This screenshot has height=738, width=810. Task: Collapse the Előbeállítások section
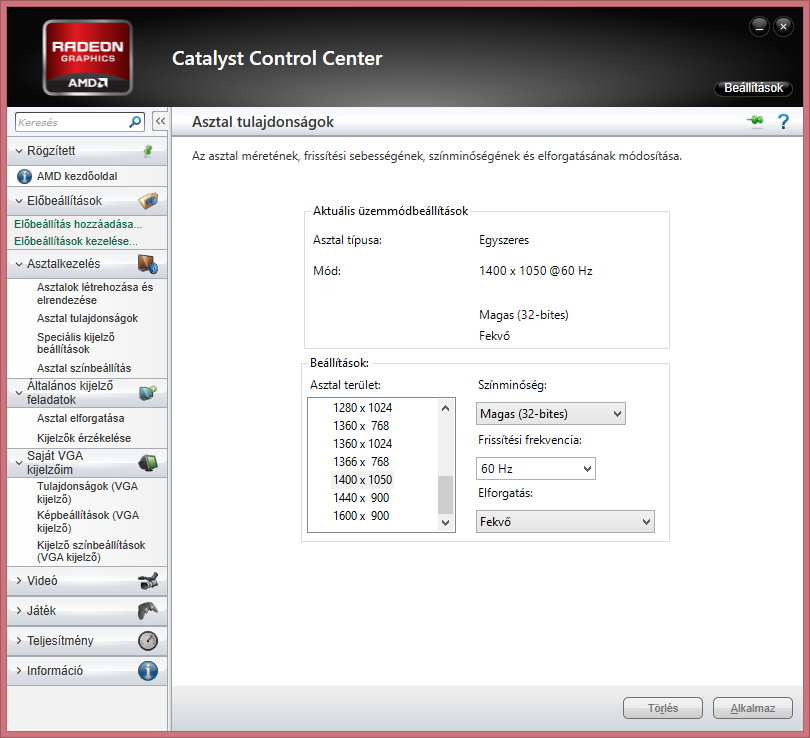point(19,201)
